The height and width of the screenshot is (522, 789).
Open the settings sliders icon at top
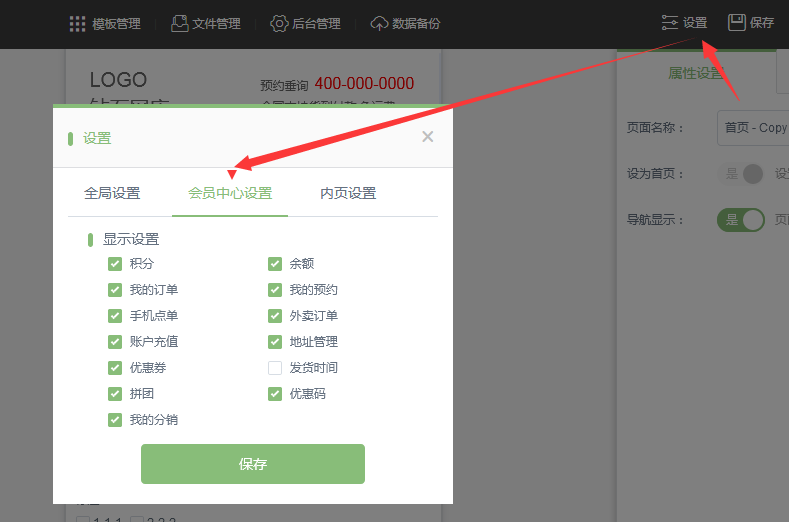point(670,23)
